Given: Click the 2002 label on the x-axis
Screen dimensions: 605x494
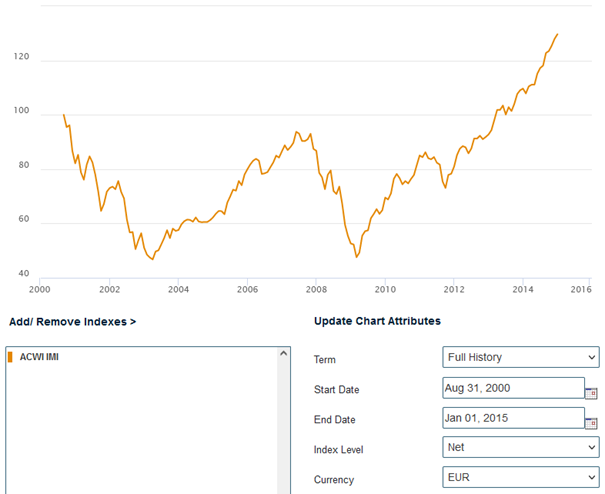Looking at the screenshot, I should pos(110,289).
